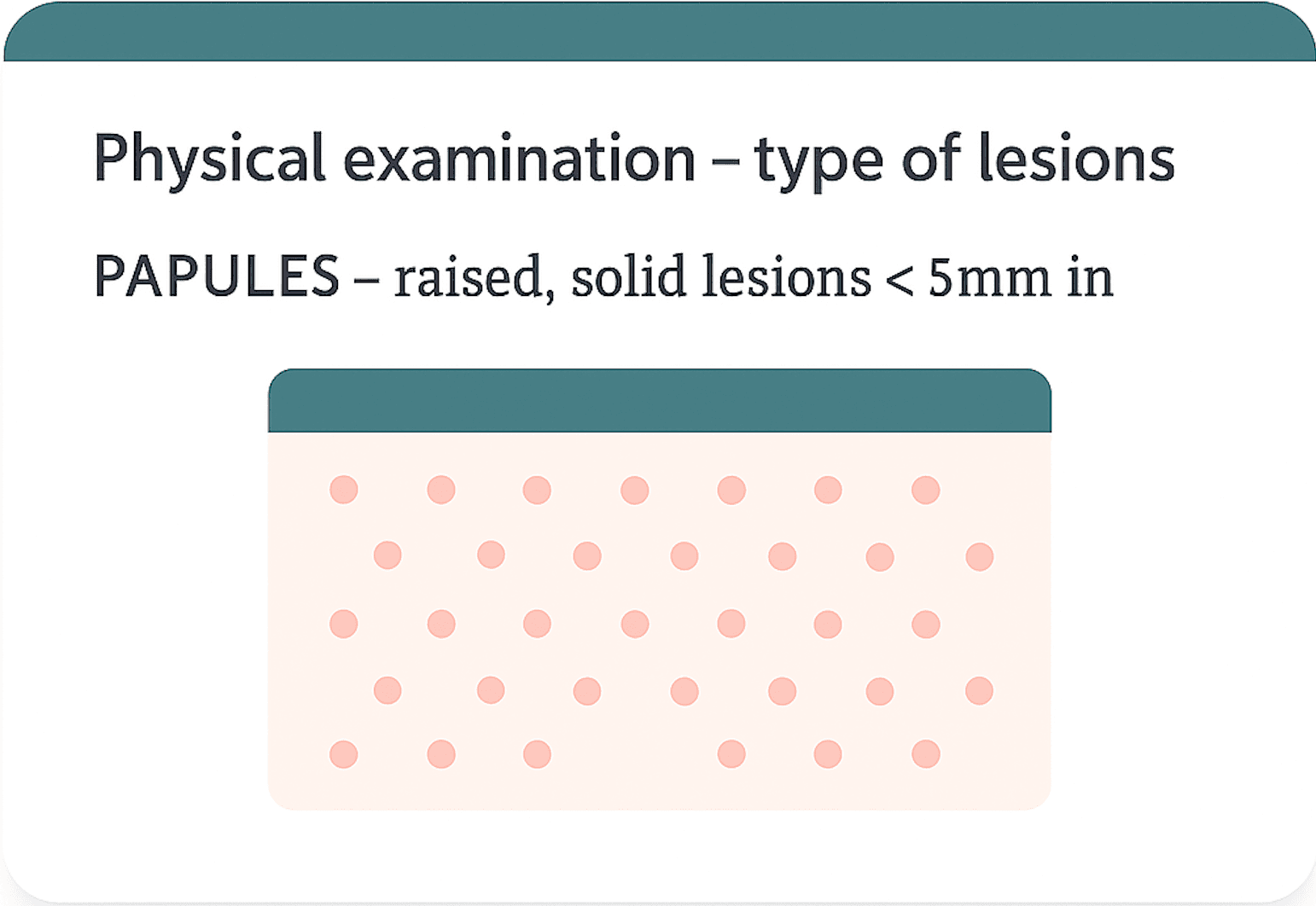
Task: Select the first papule dot in top row
Action: [x=344, y=490]
